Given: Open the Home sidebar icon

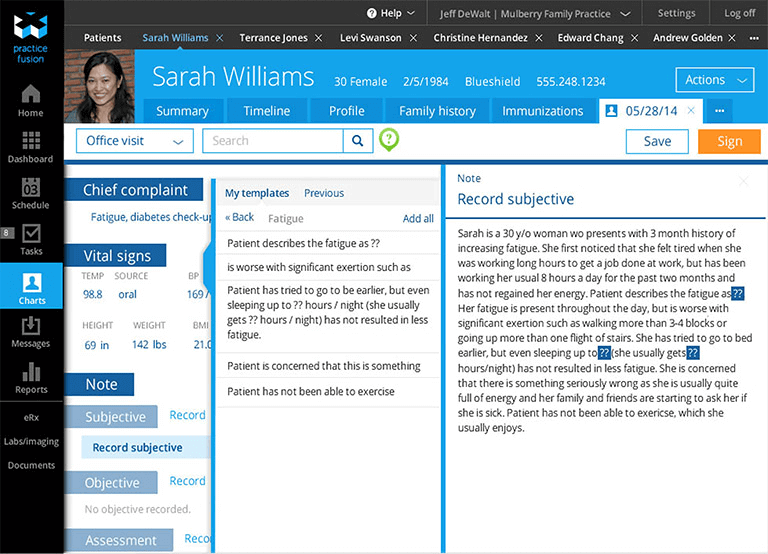Looking at the screenshot, I should 31,96.
